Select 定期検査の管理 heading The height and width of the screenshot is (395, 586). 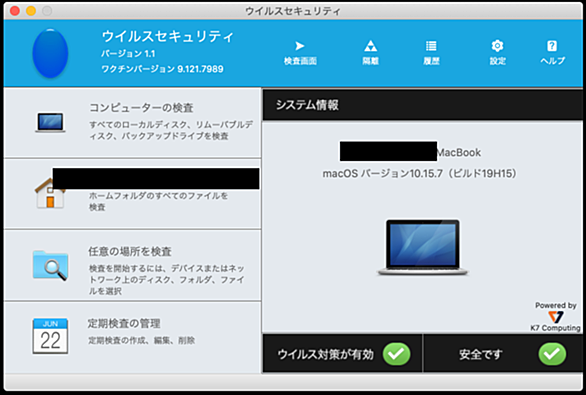[124, 323]
